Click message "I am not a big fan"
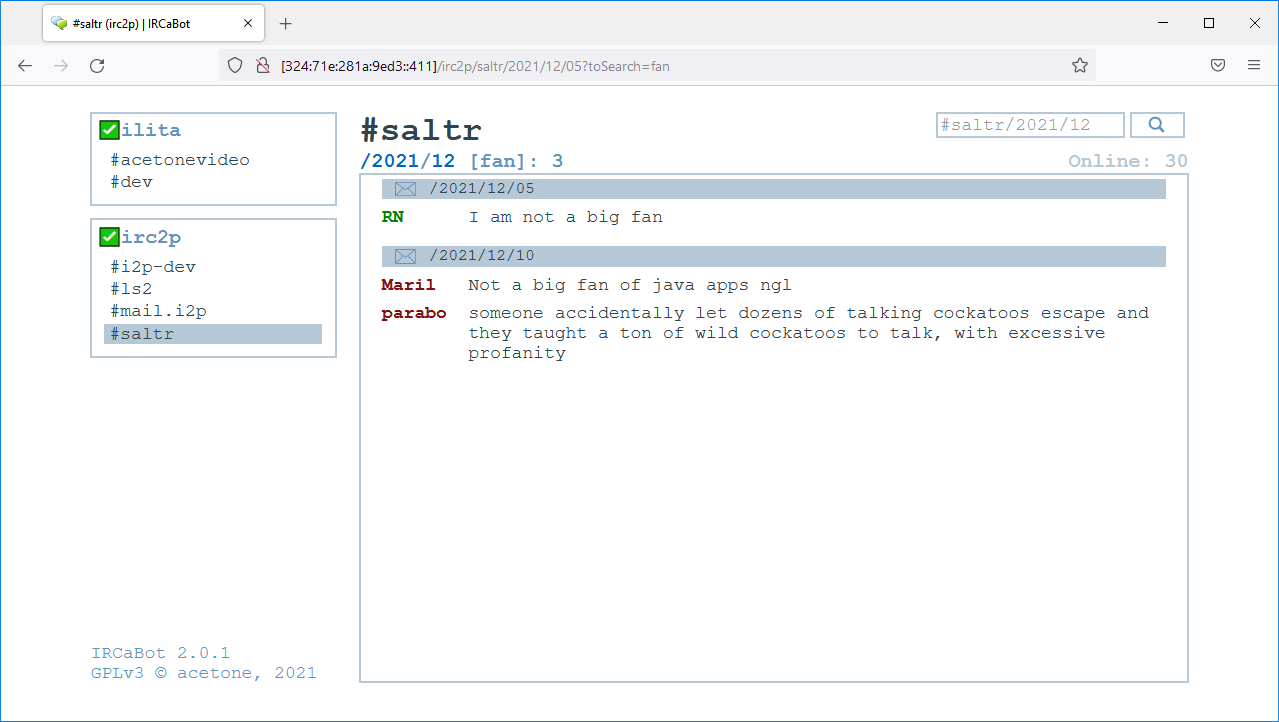The height and width of the screenshot is (722, 1279). pyautogui.click(x=566, y=217)
